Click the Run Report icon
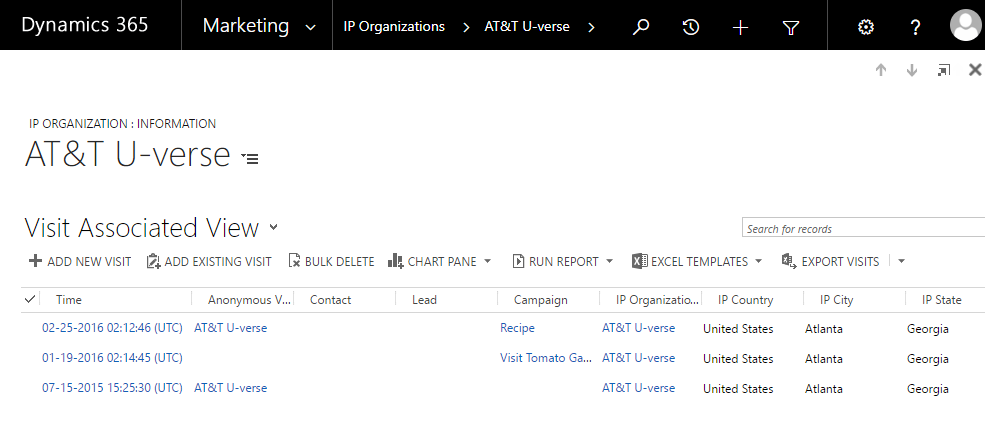Viewport: 985px width, 421px height. [518, 261]
